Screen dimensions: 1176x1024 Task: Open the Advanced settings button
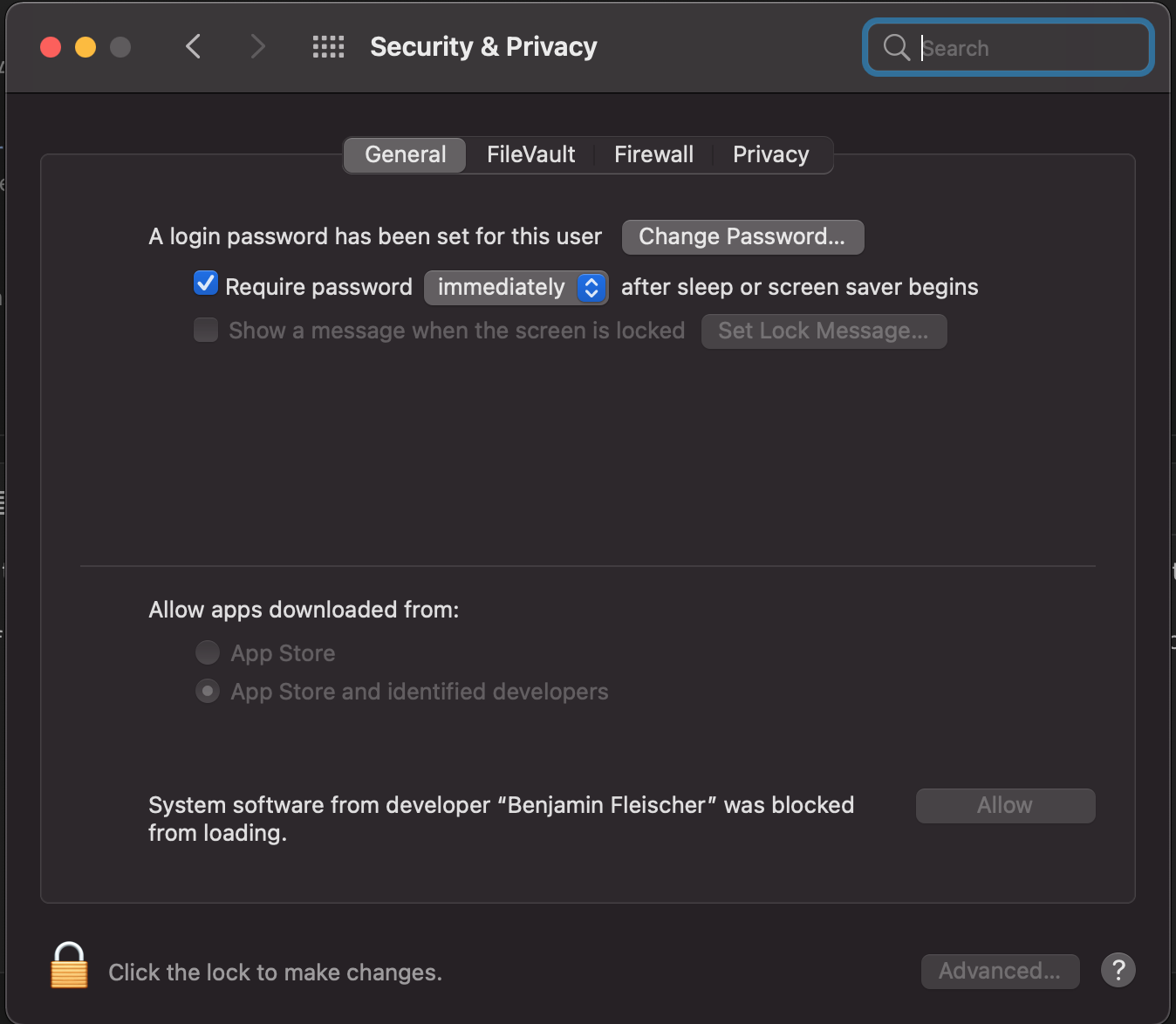tap(1000, 971)
